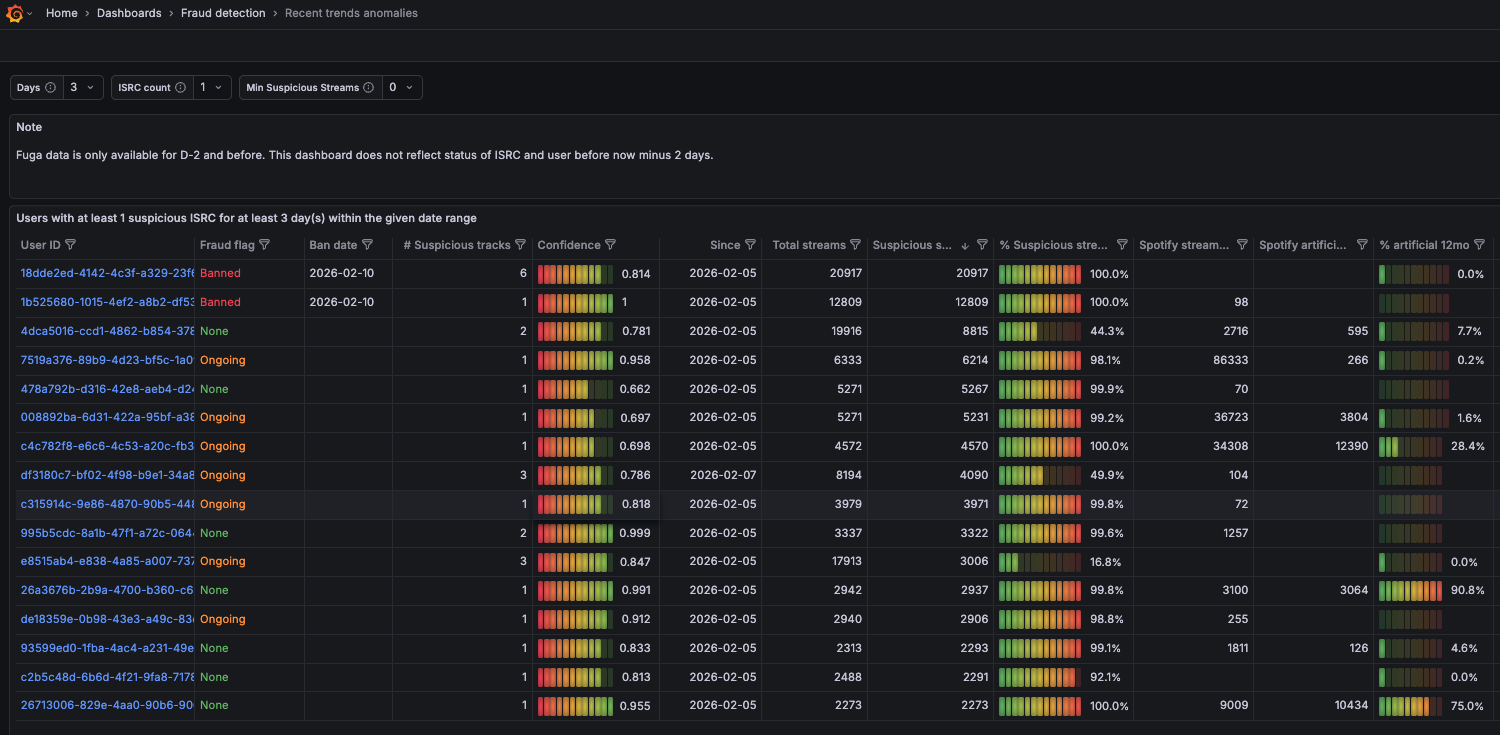Screen dimensions: 1500x735
Task: Click info icon beside Min Suspicious Streams
Action: 368,88
